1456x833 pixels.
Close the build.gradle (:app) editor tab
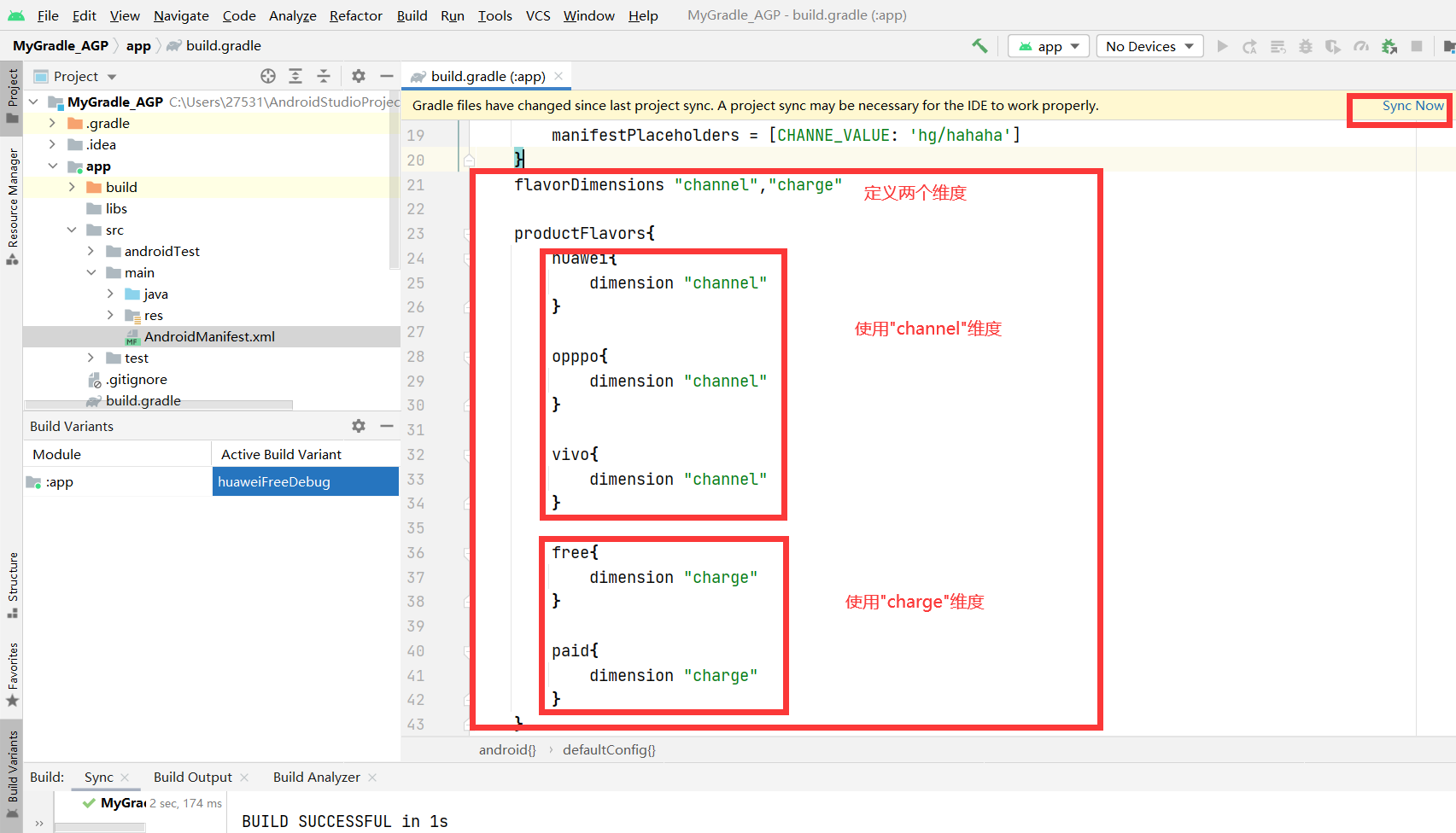point(558,76)
